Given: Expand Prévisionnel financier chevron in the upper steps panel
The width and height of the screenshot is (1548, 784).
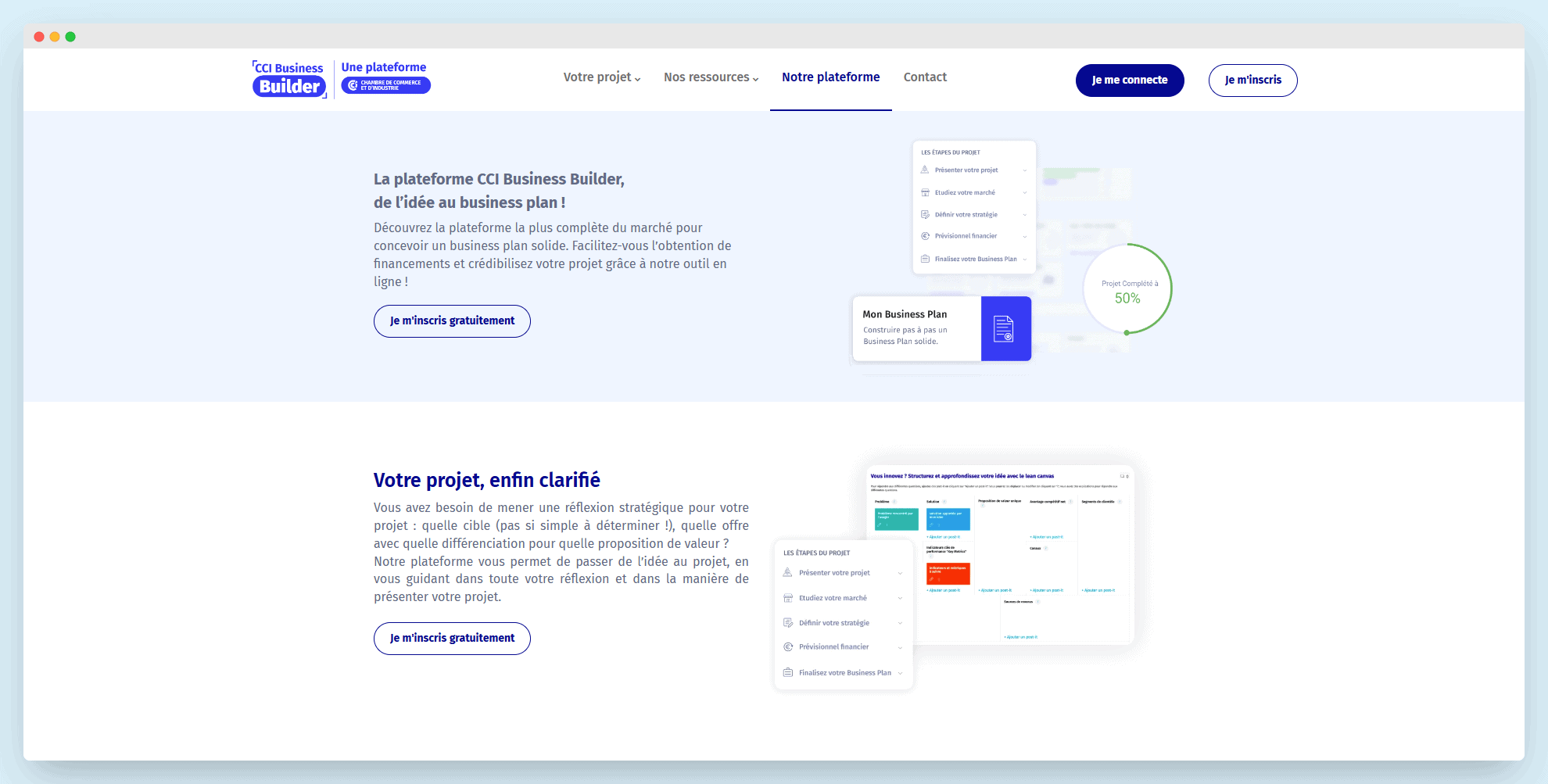Looking at the screenshot, I should click(x=1025, y=237).
